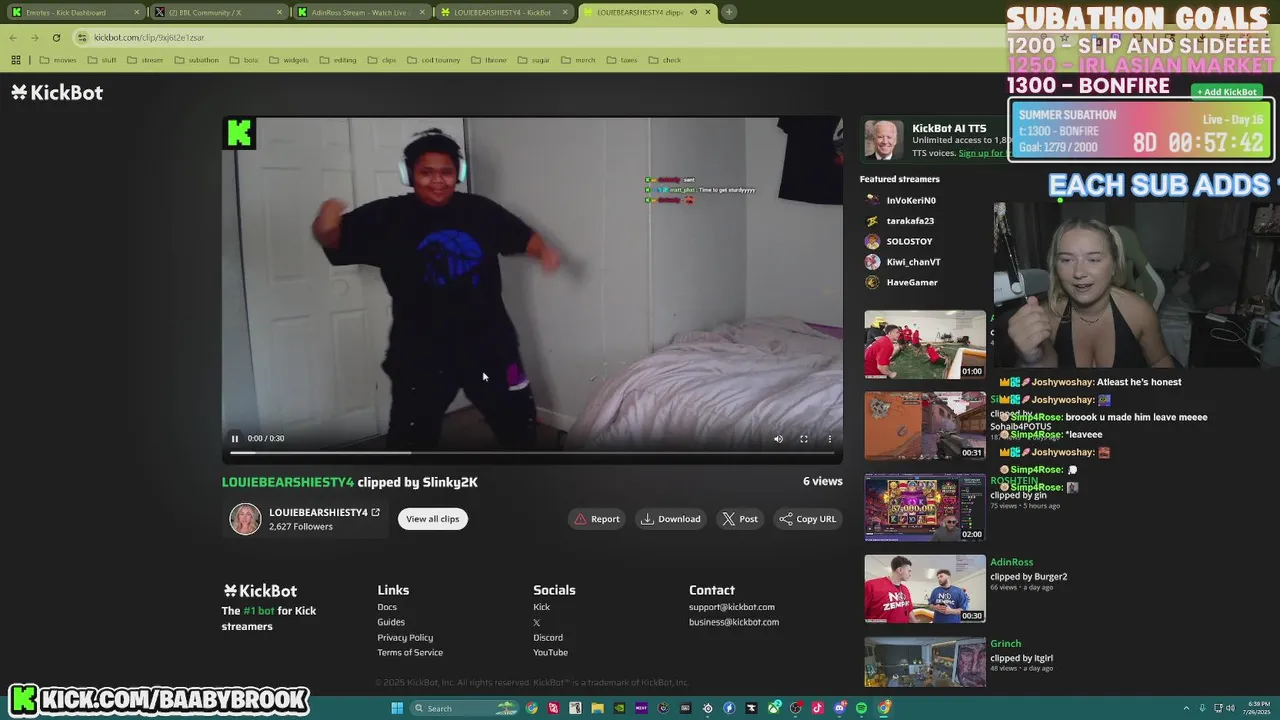
Task: Click the support@kickbot.com email link
Action: point(731,607)
